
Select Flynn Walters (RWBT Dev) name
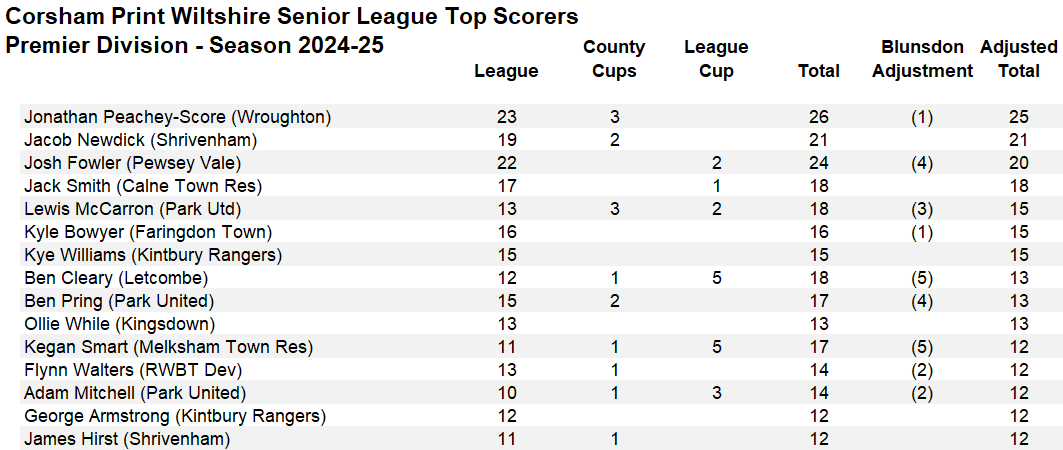coord(133,371)
